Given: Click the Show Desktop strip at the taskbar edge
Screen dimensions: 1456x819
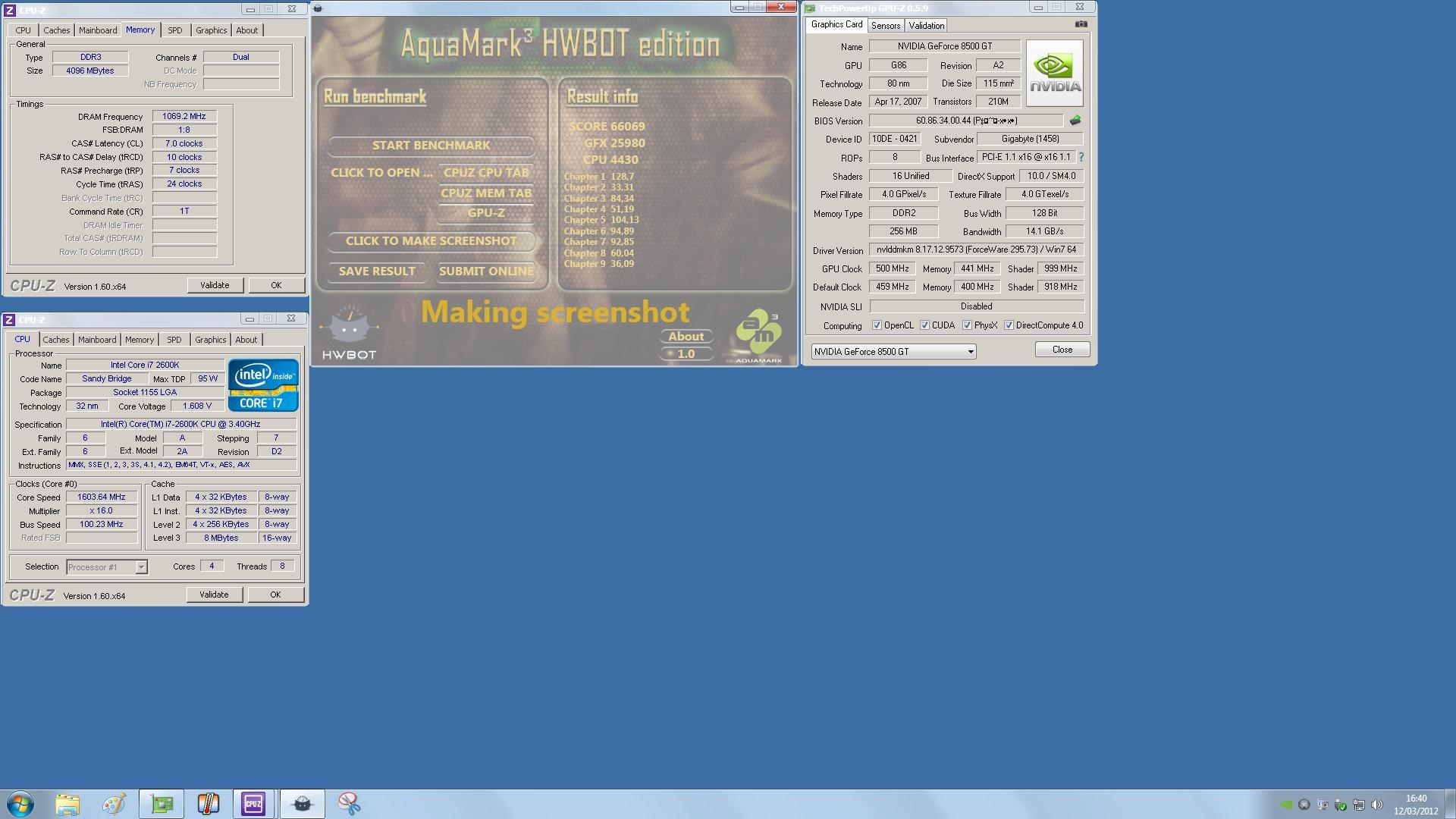Looking at the screenshot, I should (1450, 804).
